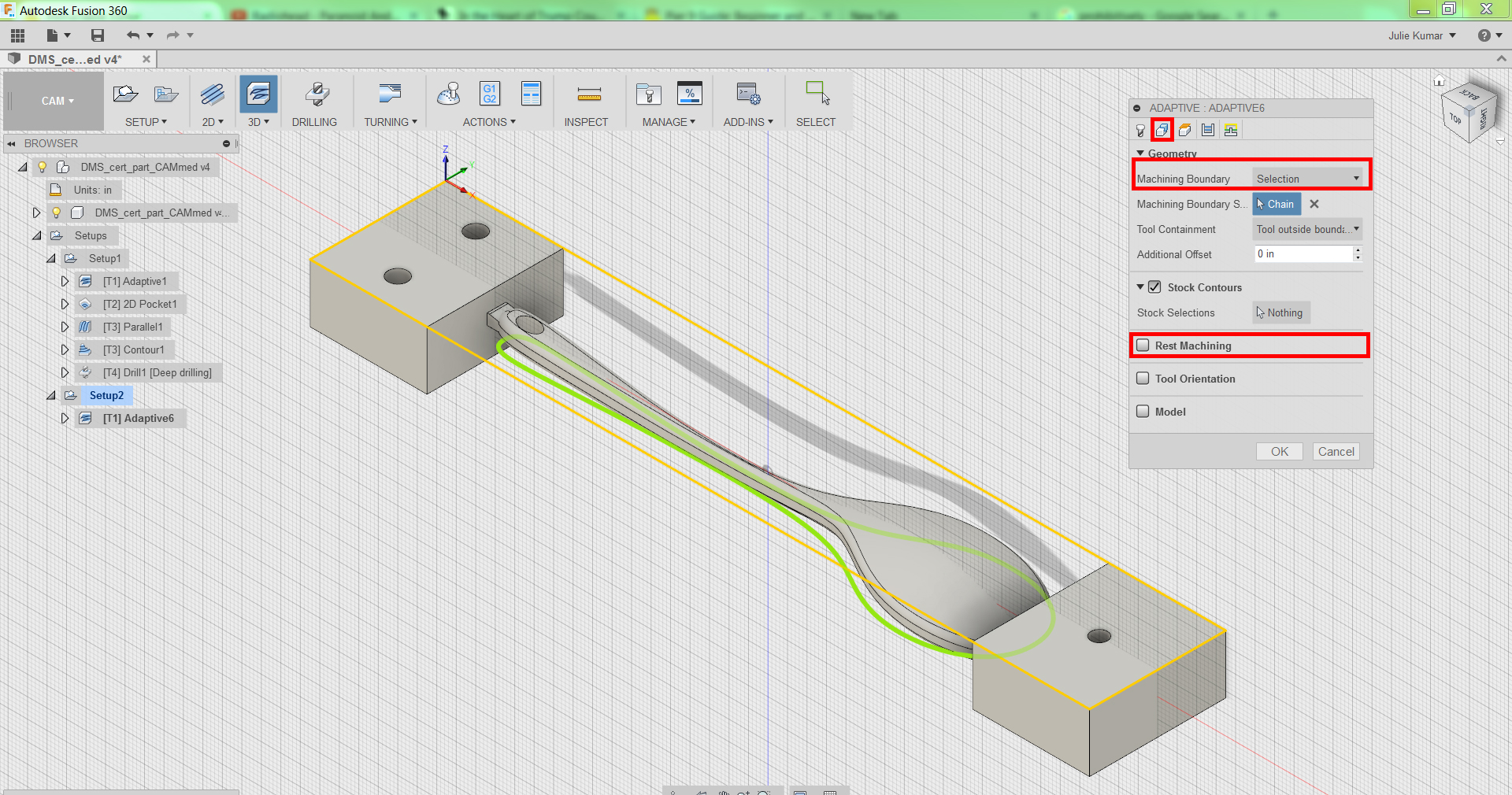The height and width of the screenshot is (795, 1512).
Task: Select the 3D Adaptive clearing icon
Action: (258, 94)
